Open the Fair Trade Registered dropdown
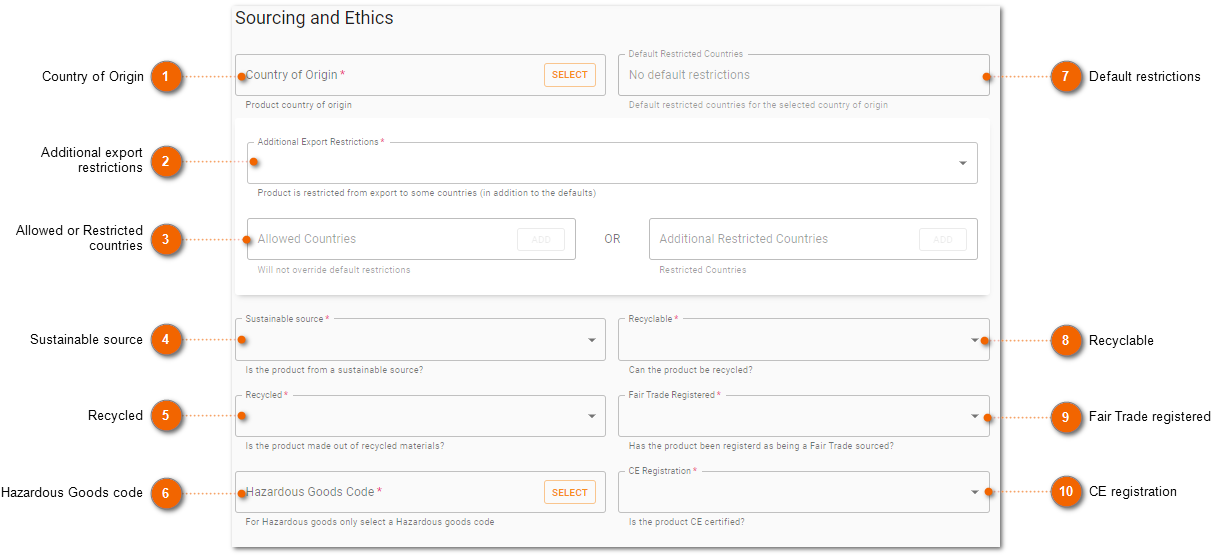The width and height of the screenshot is (1216, 557). click(804, 416)
